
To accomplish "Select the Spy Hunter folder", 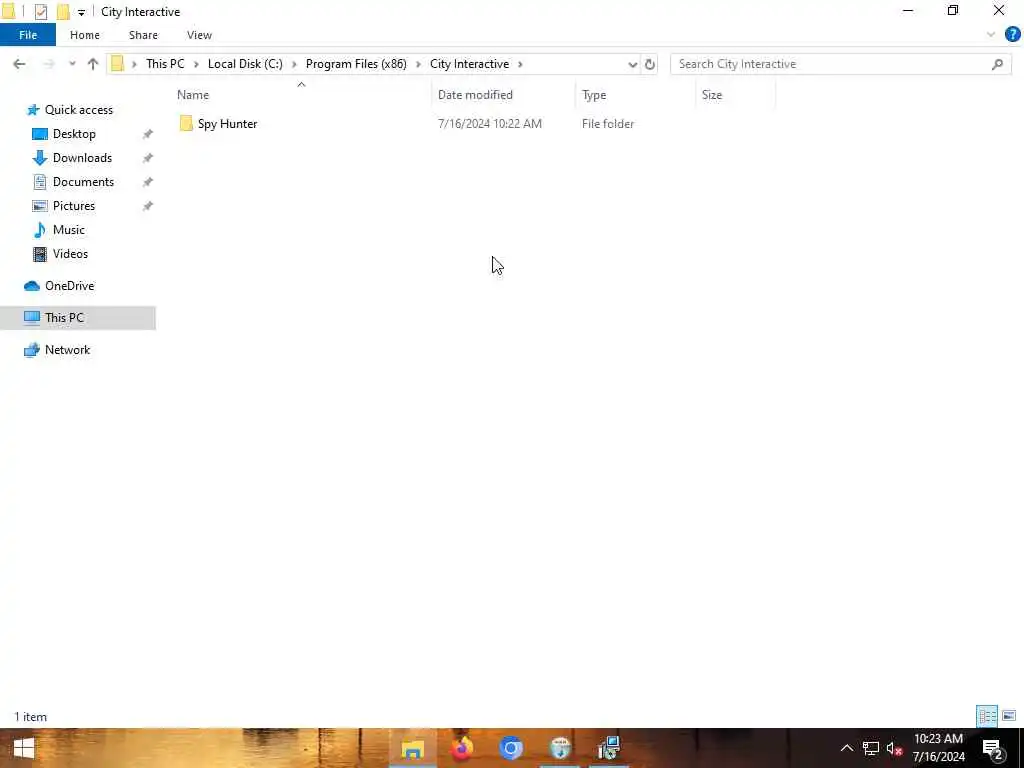I will [x=227, y=123].
